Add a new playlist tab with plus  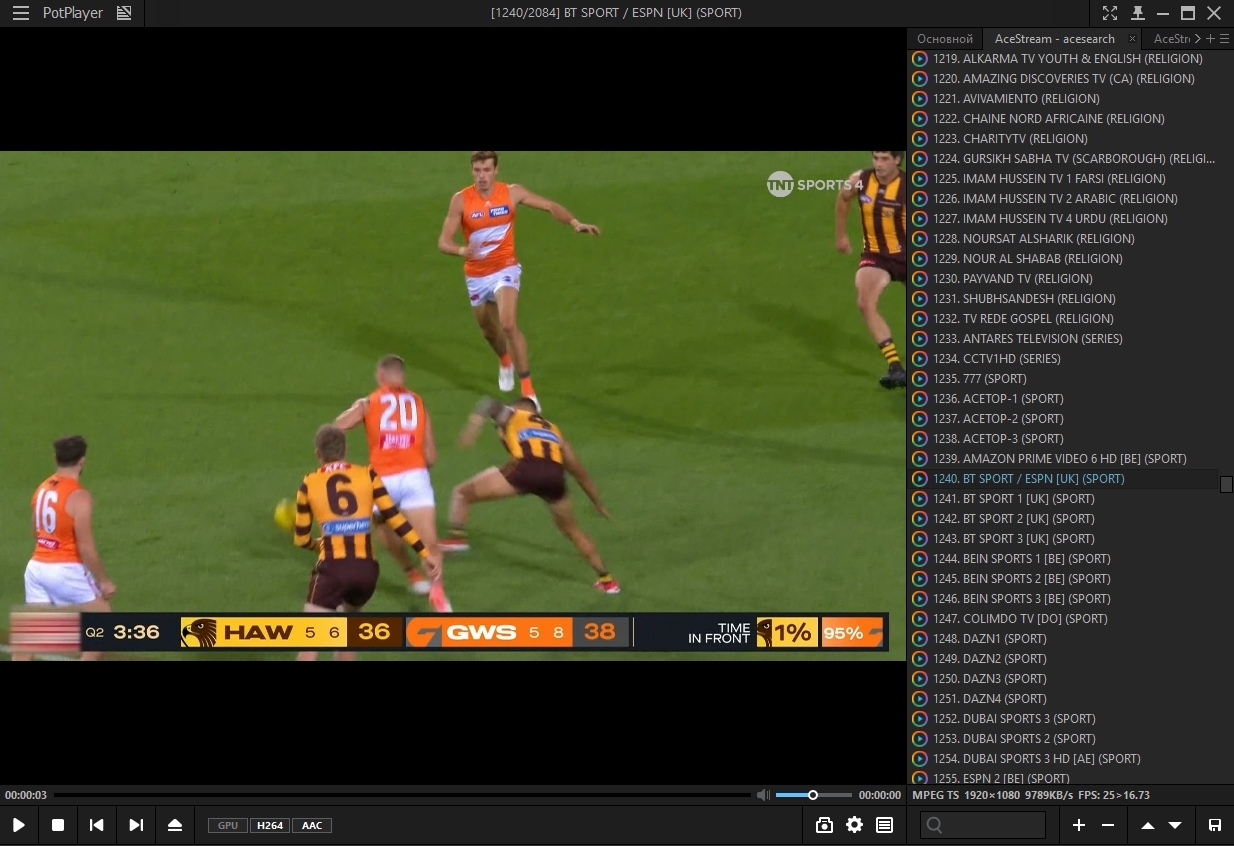pyautogui.click(x=1210, y=38)
